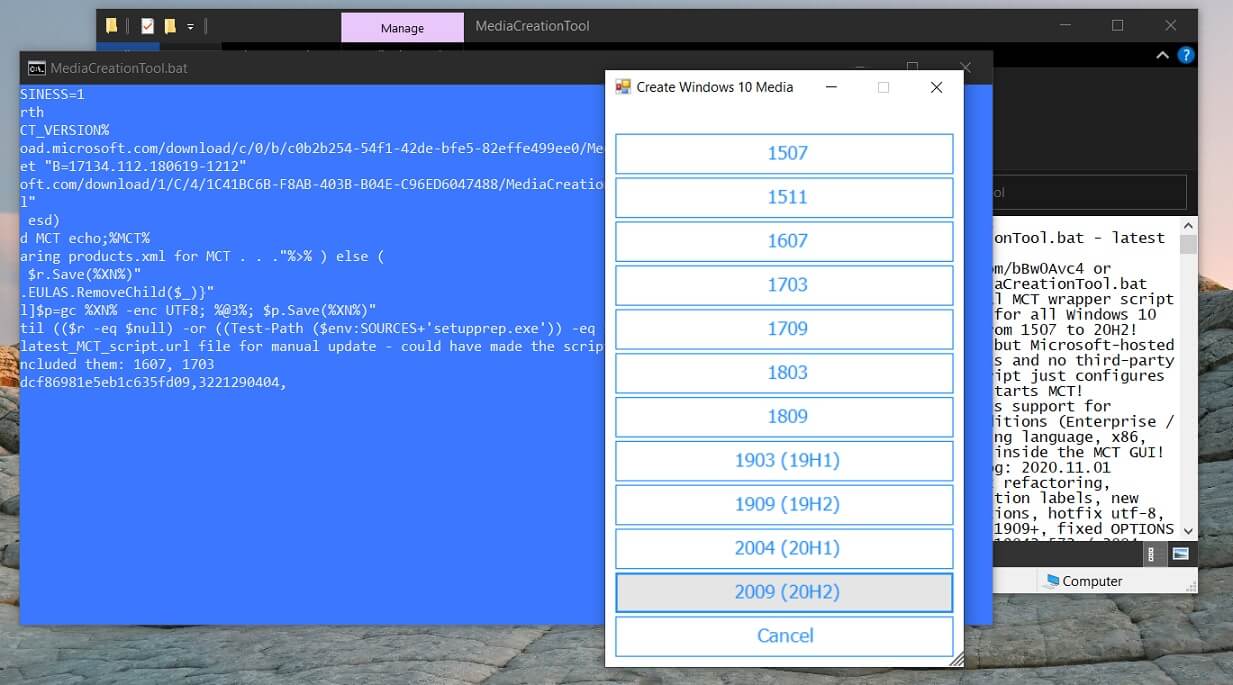Choose version 1709
Image resolution: width=1233 pixels, height=685 pixels.
pos(784,329)
